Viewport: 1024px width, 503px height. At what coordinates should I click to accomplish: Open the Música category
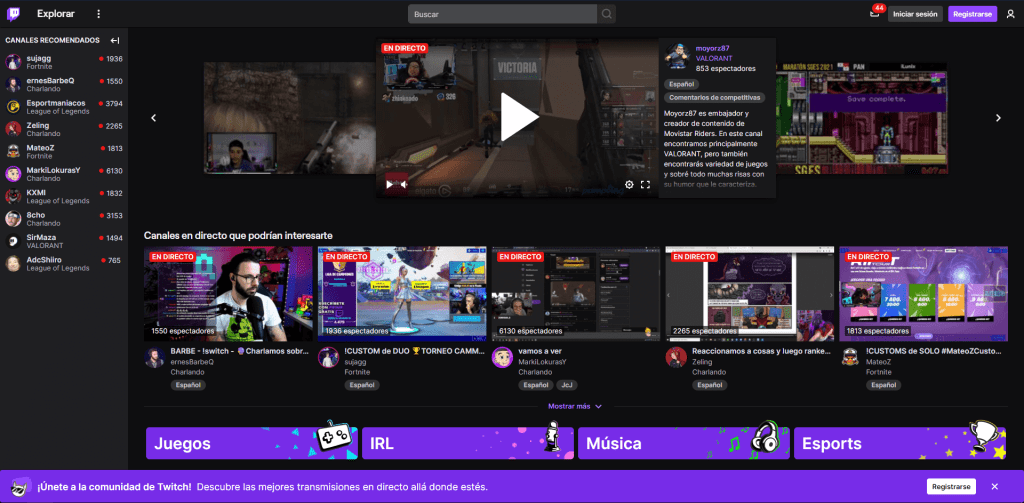pos(684,444)
